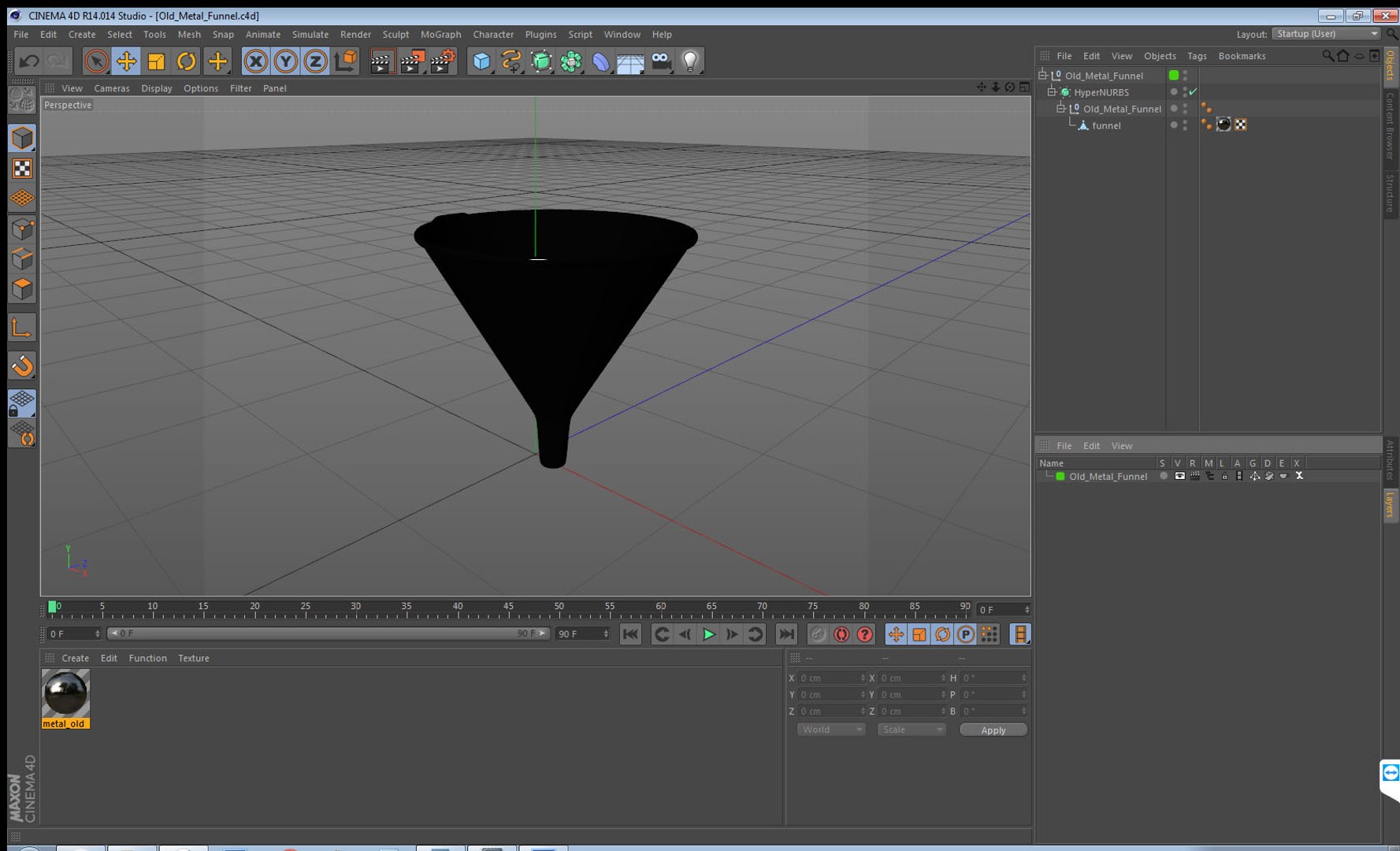Open the Light object tool
Screen dimensions: 1400x851
(x=690, y=61)
